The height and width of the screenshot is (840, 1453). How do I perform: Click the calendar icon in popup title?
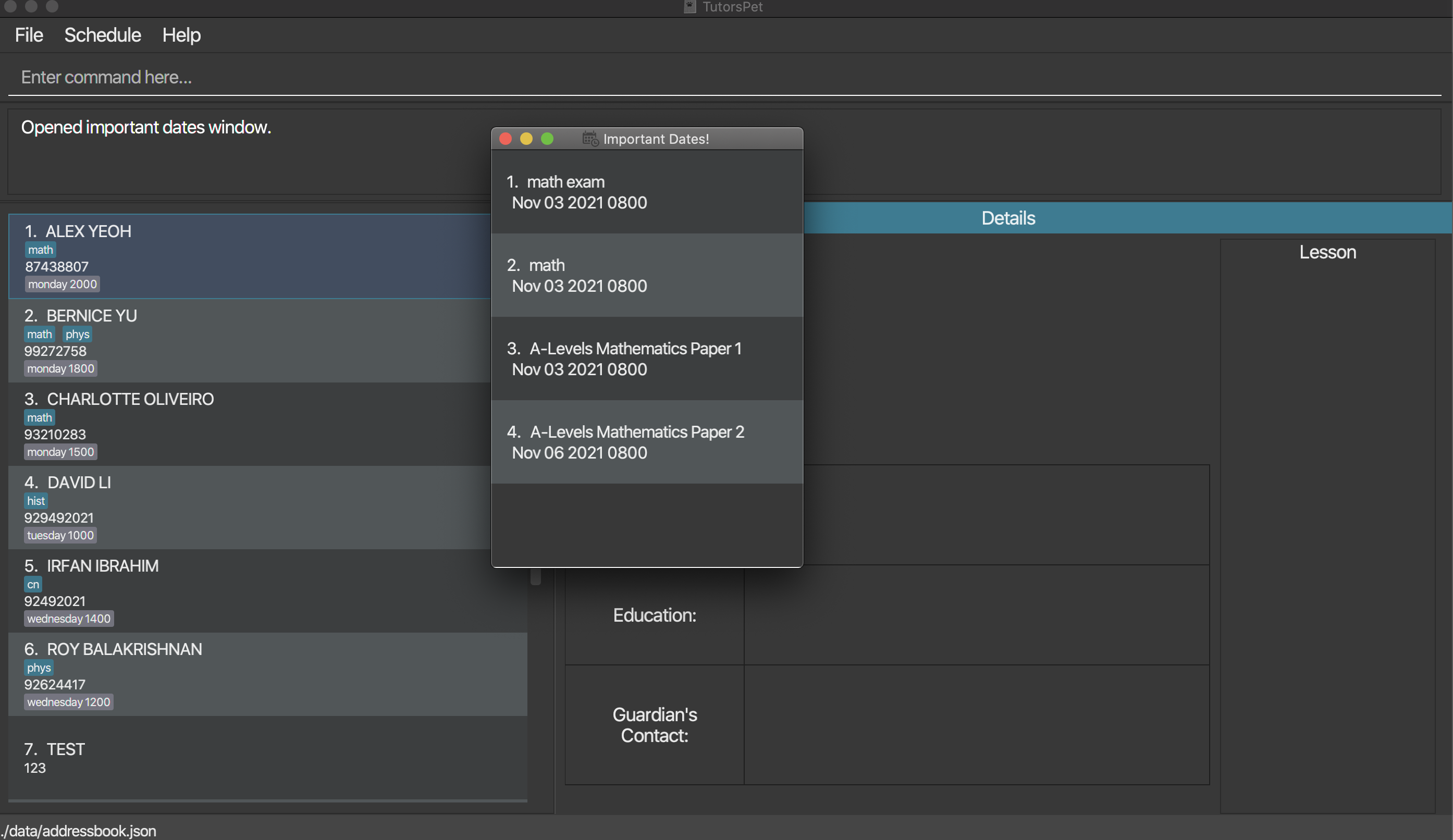[590, 139]
